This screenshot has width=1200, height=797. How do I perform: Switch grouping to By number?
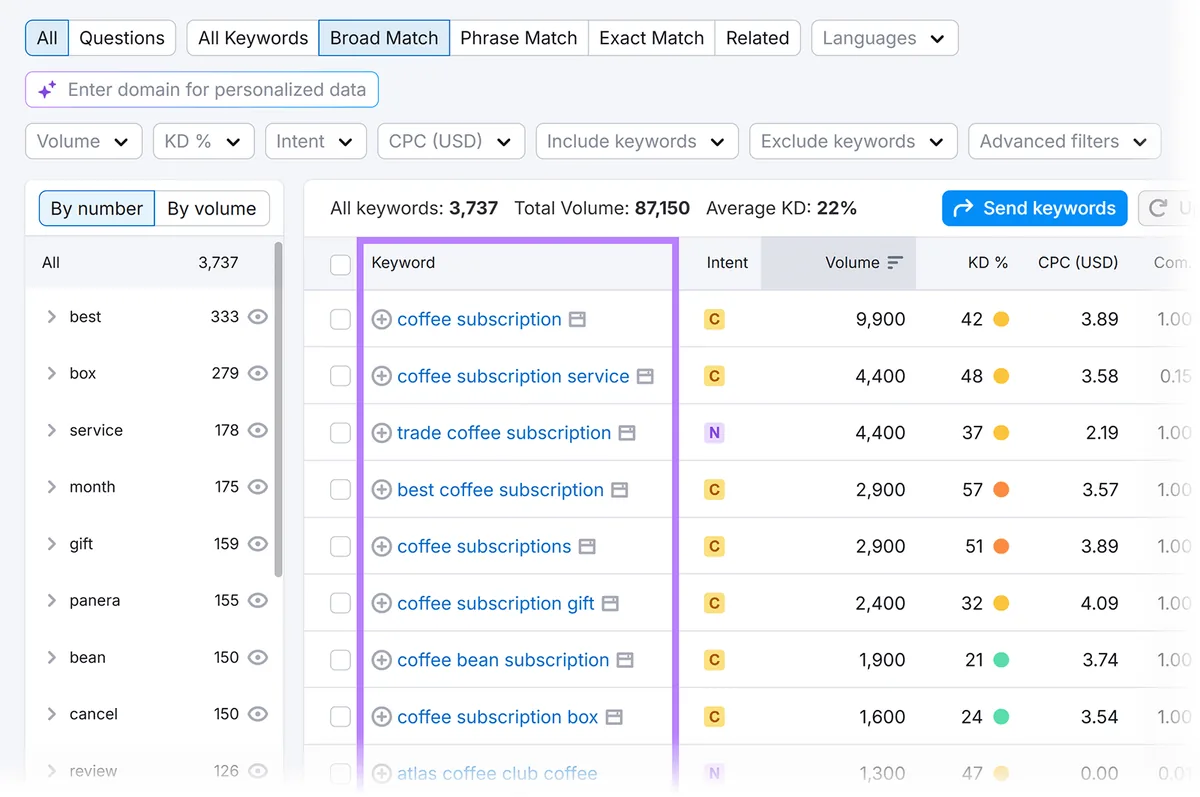97,209
